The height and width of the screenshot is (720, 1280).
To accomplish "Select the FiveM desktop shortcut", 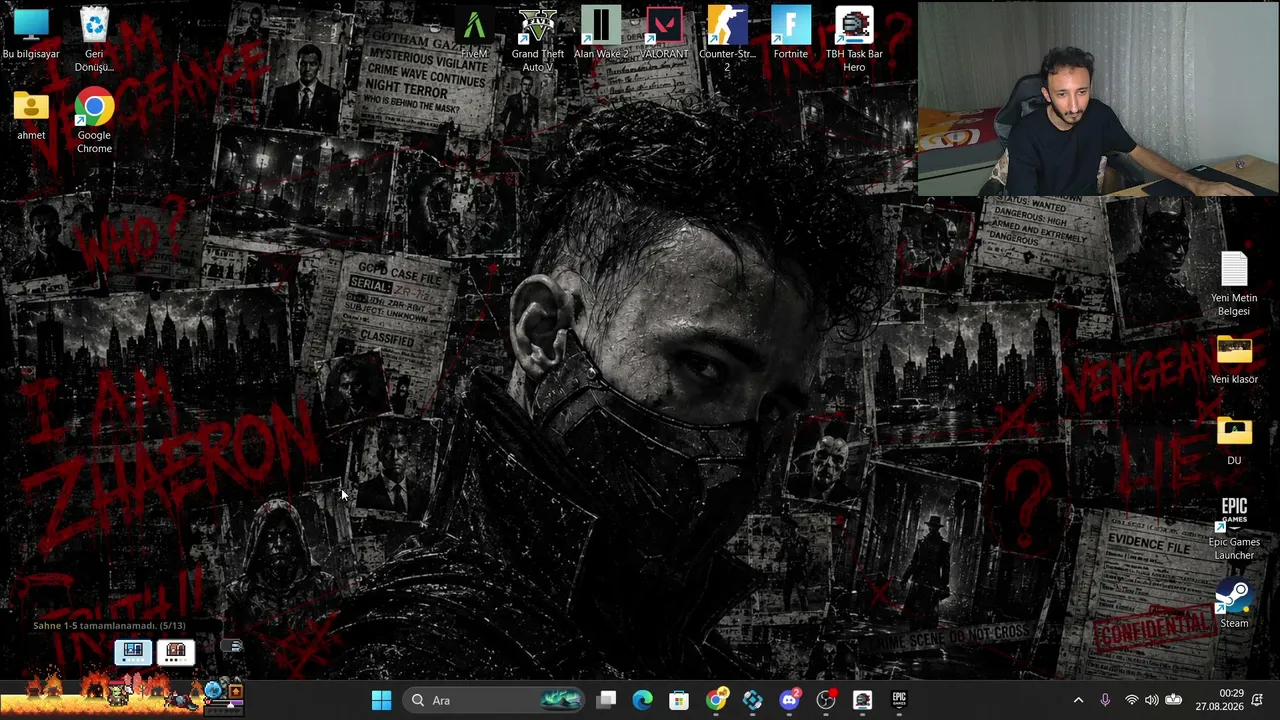I will point(474,33).
